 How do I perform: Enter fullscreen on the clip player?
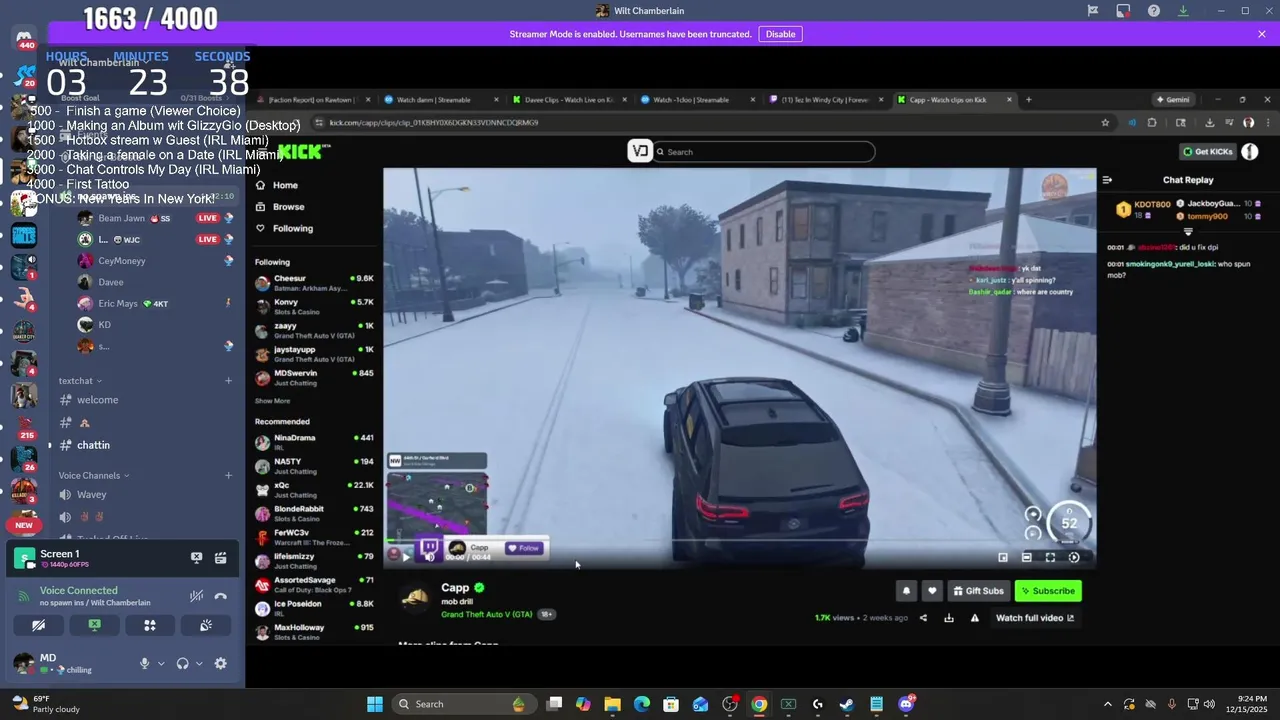[x=1050, y=557]
